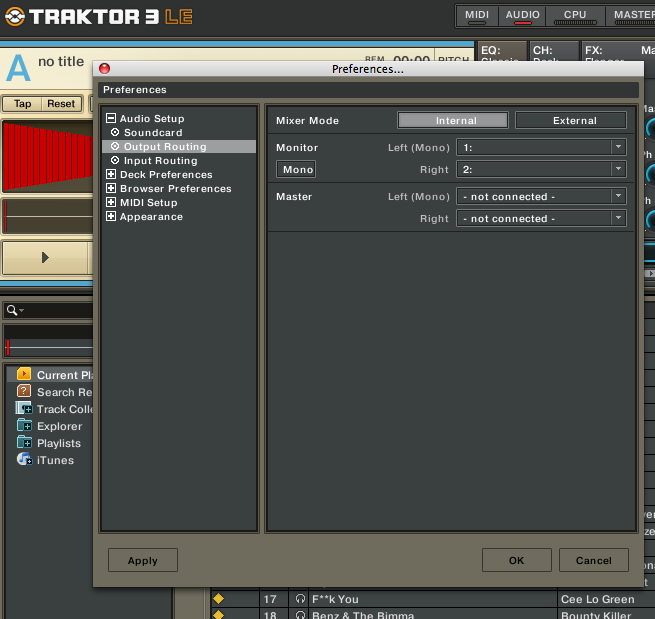Confirm preferences with OK
This screenshot has height=619, width=655.
517,560
